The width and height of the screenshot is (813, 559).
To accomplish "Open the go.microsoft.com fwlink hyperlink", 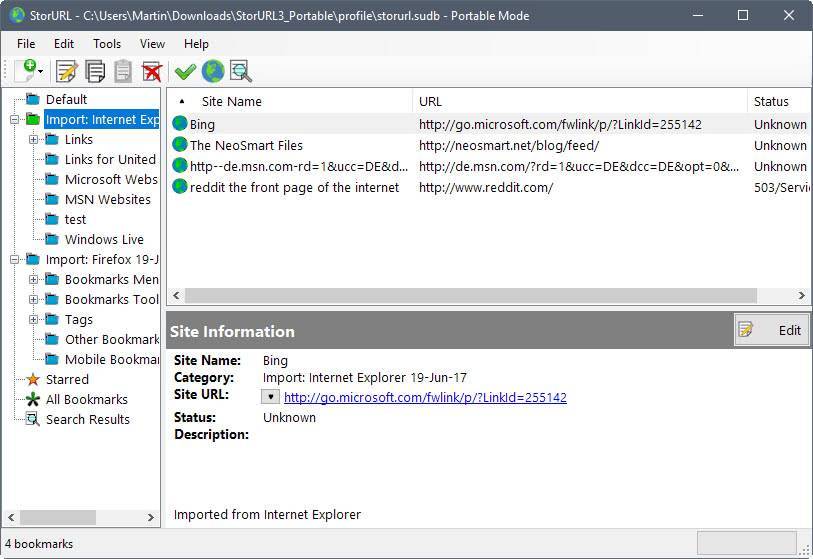I will [425, 397].
